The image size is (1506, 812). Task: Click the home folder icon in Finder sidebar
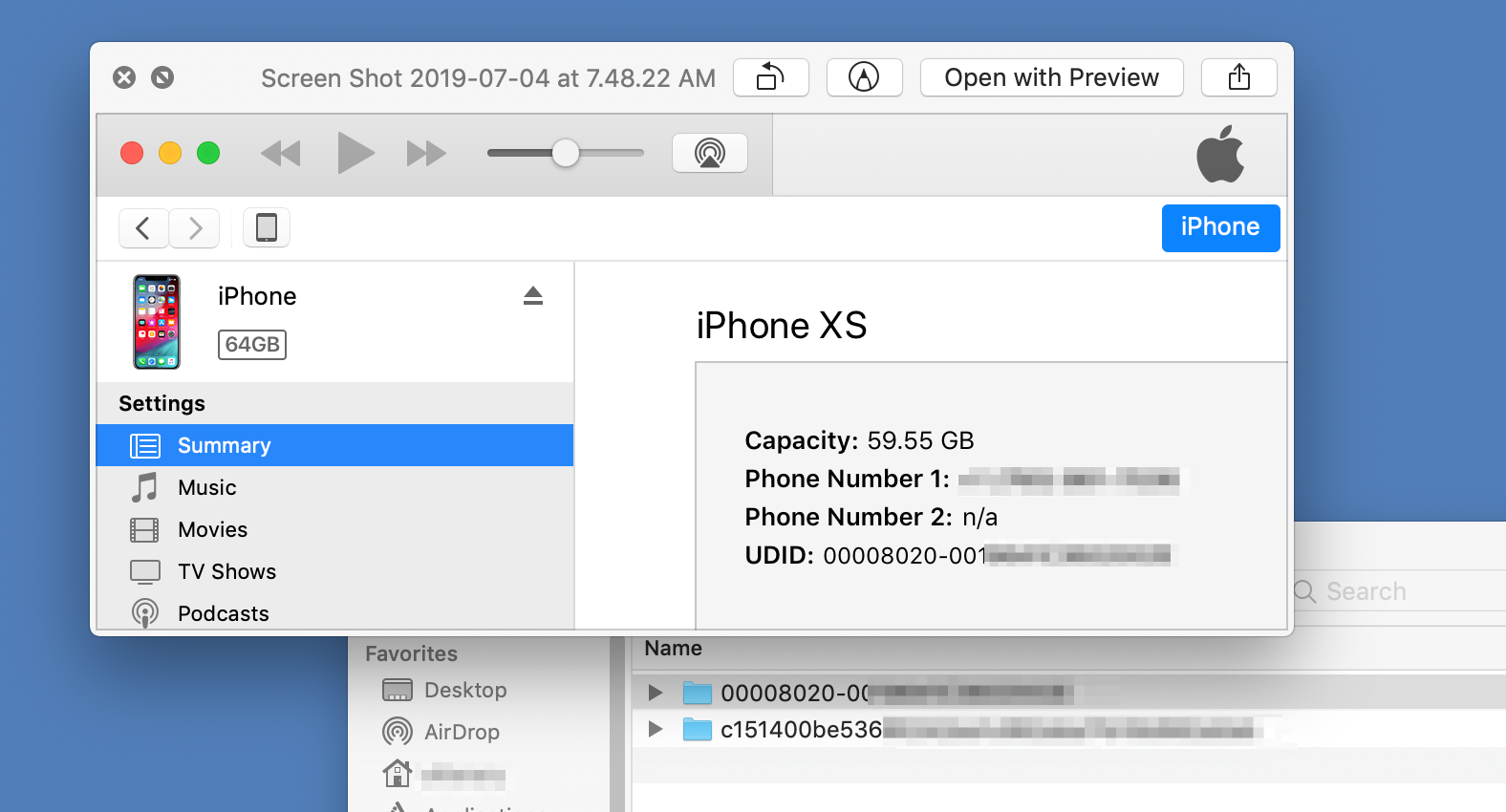[x=397, y=773]
